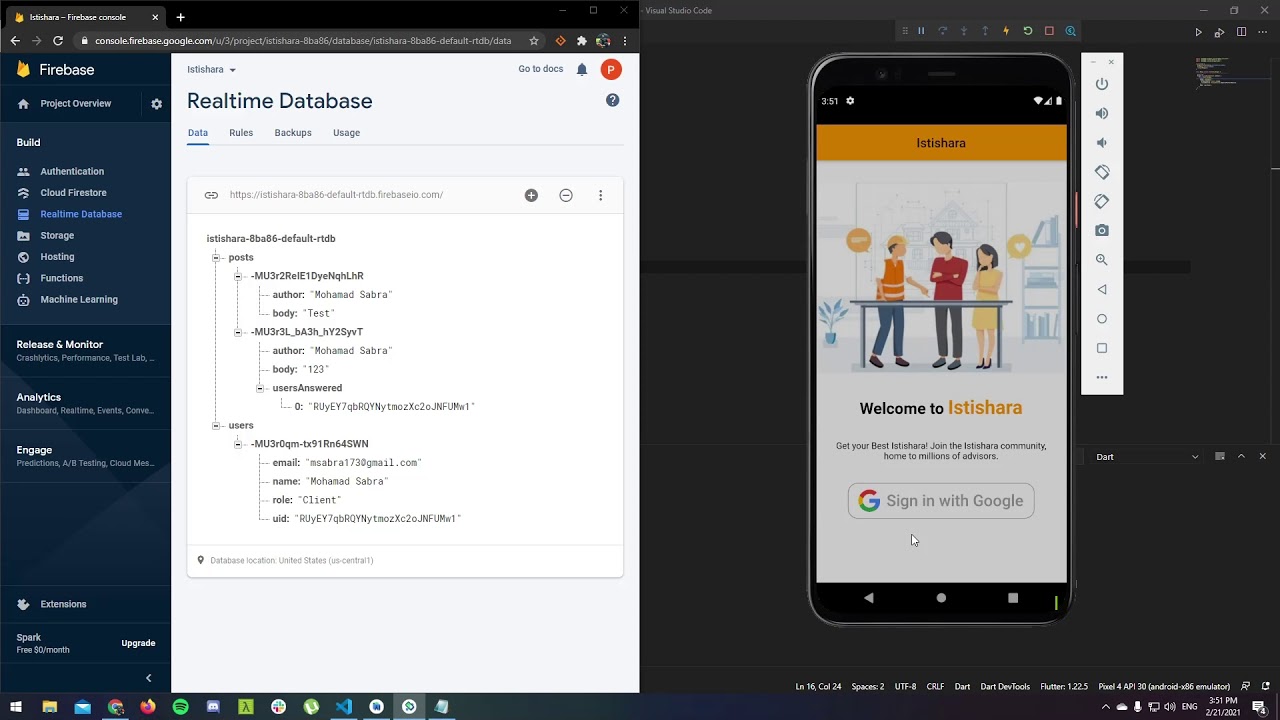This screenshot has width=1280, height=720.
Task: Open Hosting in Firebase sidebar
Action: 57,257
